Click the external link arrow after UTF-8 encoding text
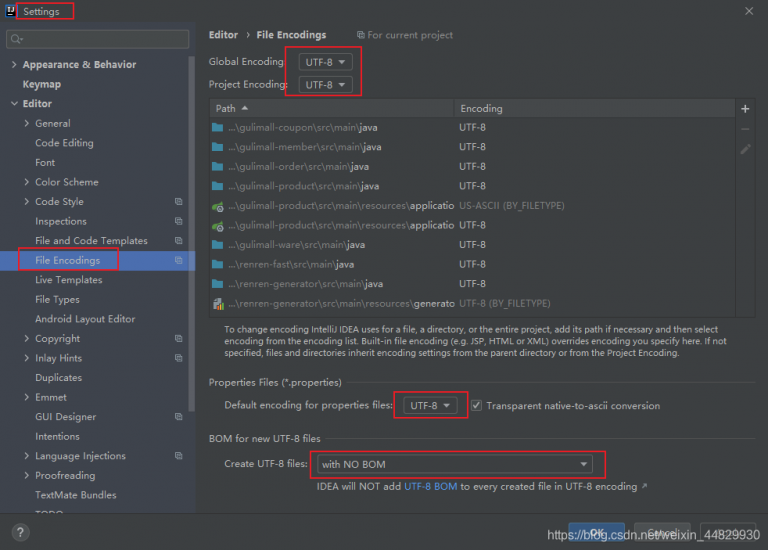768x550 pixels. (644, 487)
